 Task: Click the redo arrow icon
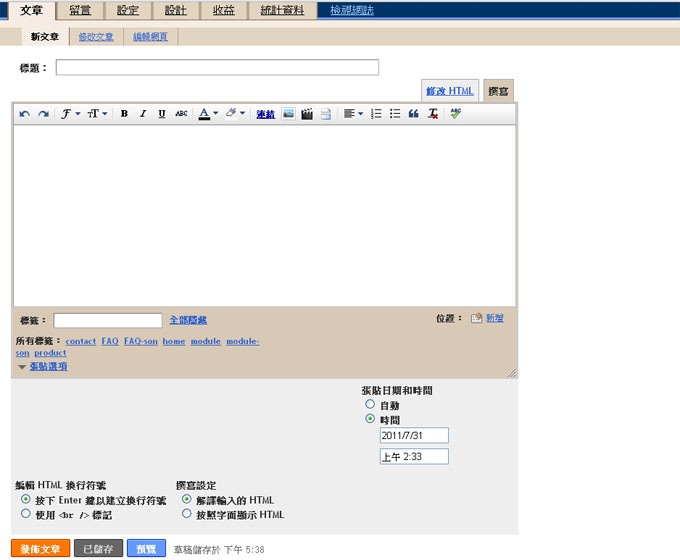43,114
